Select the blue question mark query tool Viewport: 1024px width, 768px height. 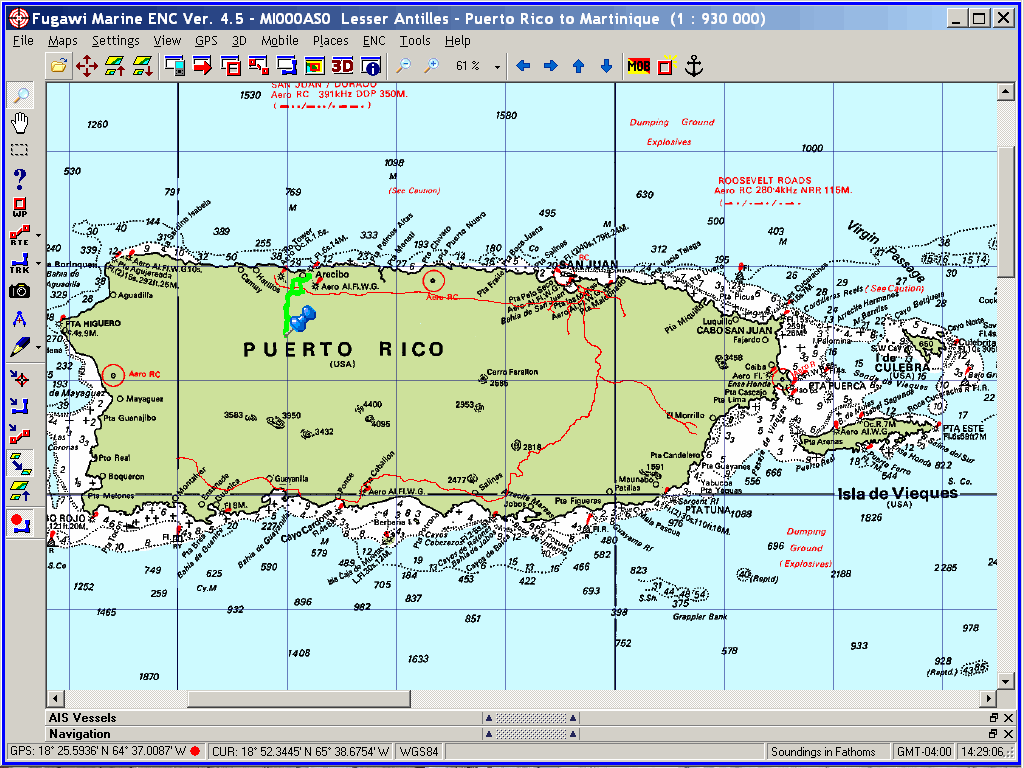20,177
